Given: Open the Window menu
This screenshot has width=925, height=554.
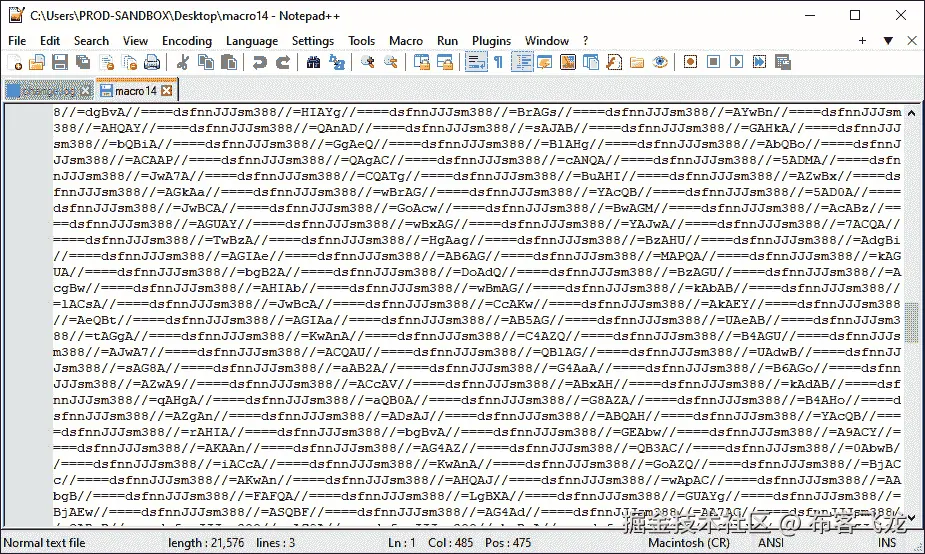Looking at the screenshot, I should pos(547,41).
